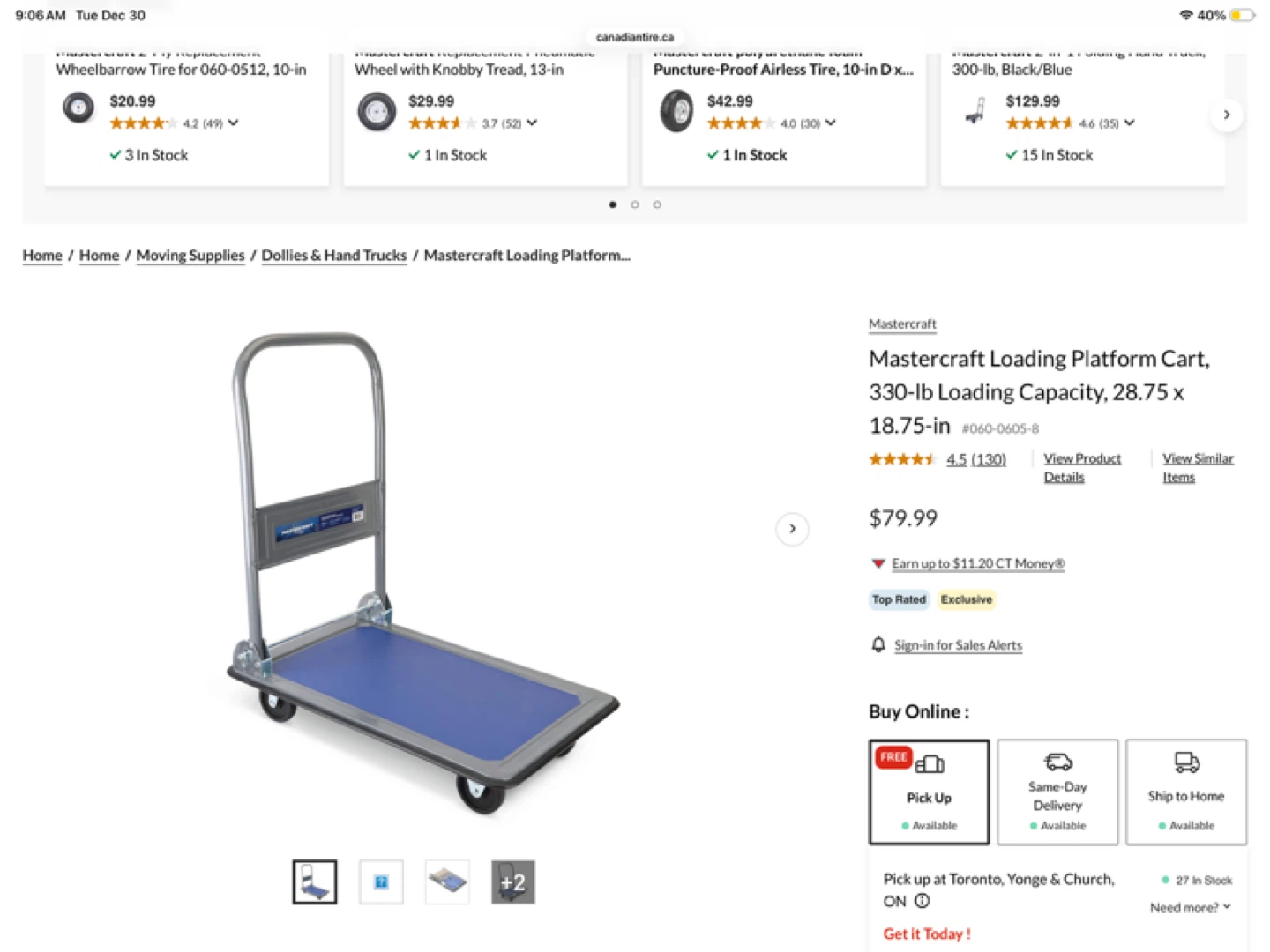This screenshot has width=1270, height=952.
Task: Select Ship to Home option
Action: coord(1186,792)
